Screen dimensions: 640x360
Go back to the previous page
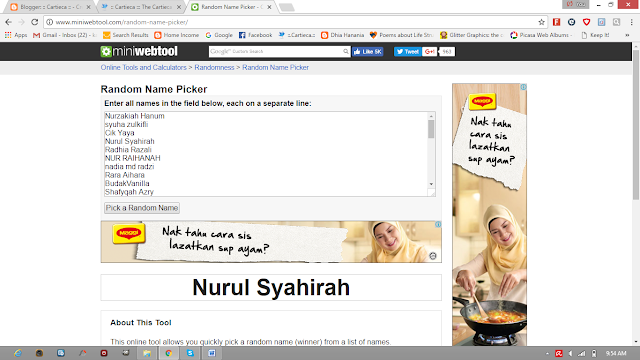[9, 22]
